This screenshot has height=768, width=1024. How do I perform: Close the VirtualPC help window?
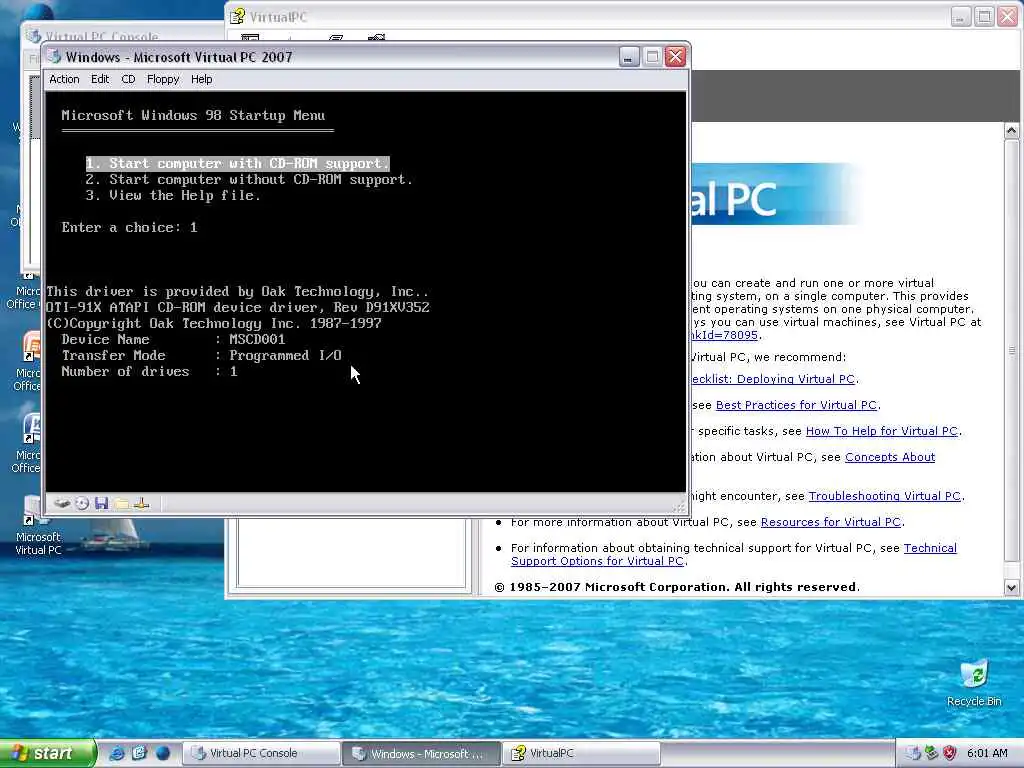[1008, 17]
